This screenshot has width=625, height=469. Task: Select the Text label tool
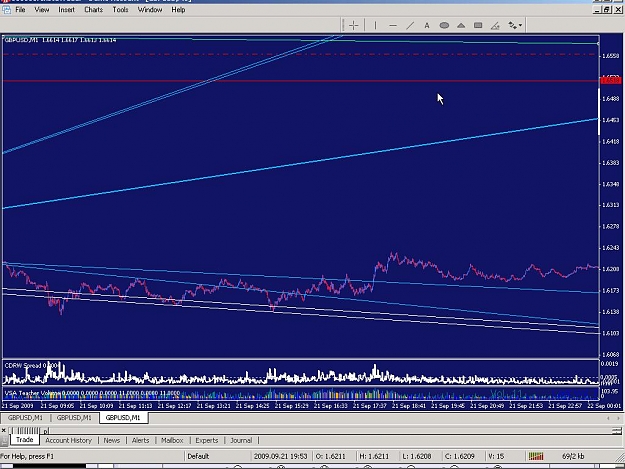coord(427,26)
